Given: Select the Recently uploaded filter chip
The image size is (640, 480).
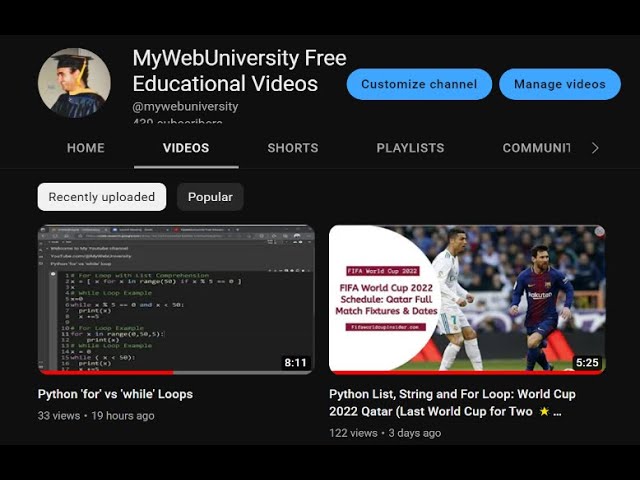Looking at the screenshot, I should click(102, 197).
